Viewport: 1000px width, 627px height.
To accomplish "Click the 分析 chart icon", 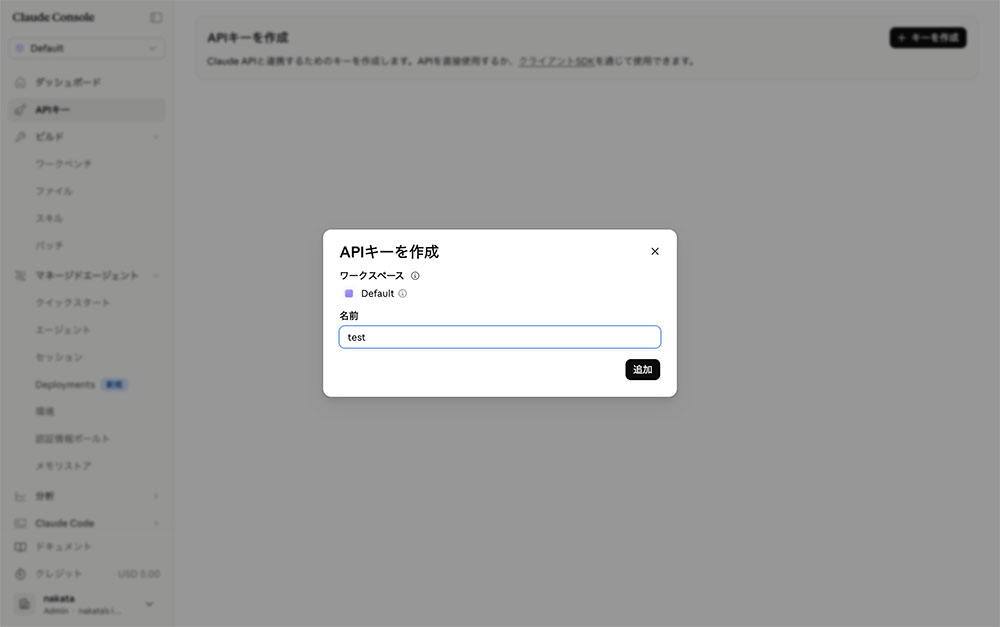I will (20, 496).
